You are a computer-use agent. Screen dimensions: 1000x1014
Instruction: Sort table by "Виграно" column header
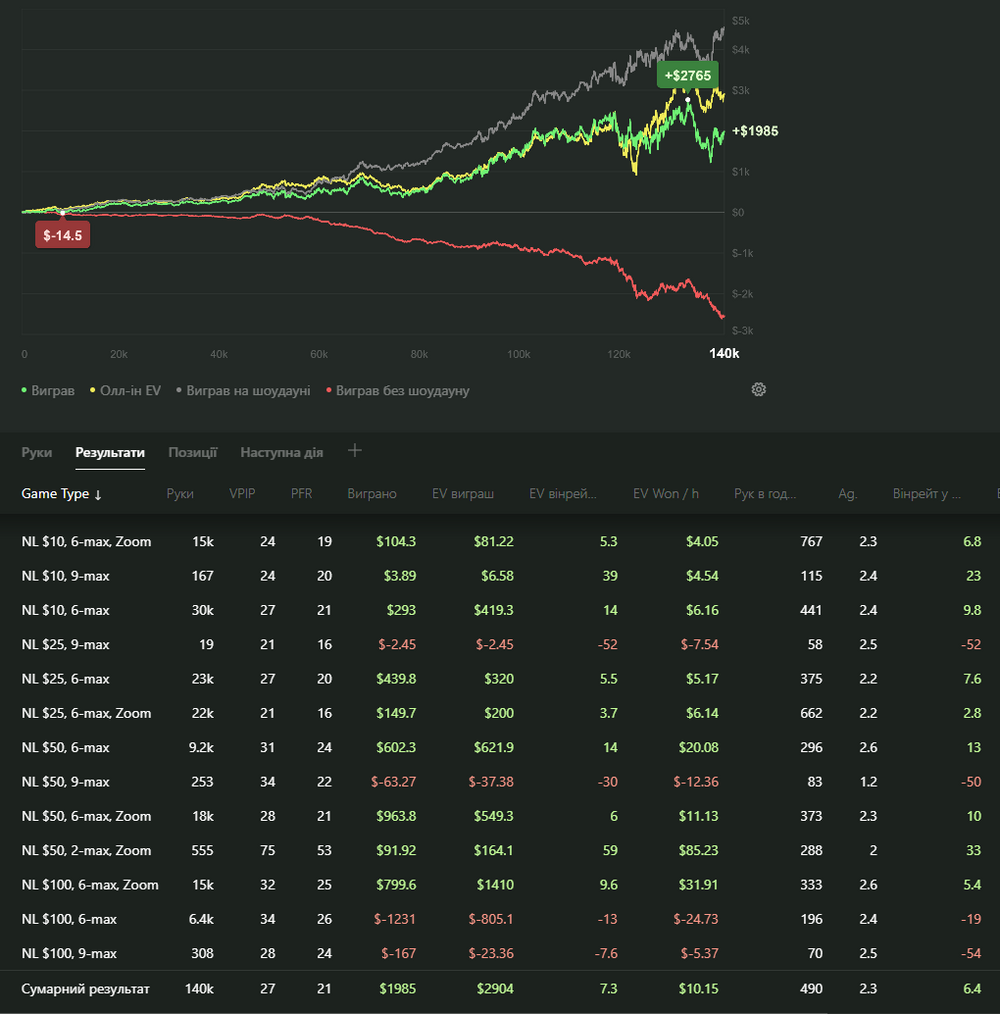point(372,493)
